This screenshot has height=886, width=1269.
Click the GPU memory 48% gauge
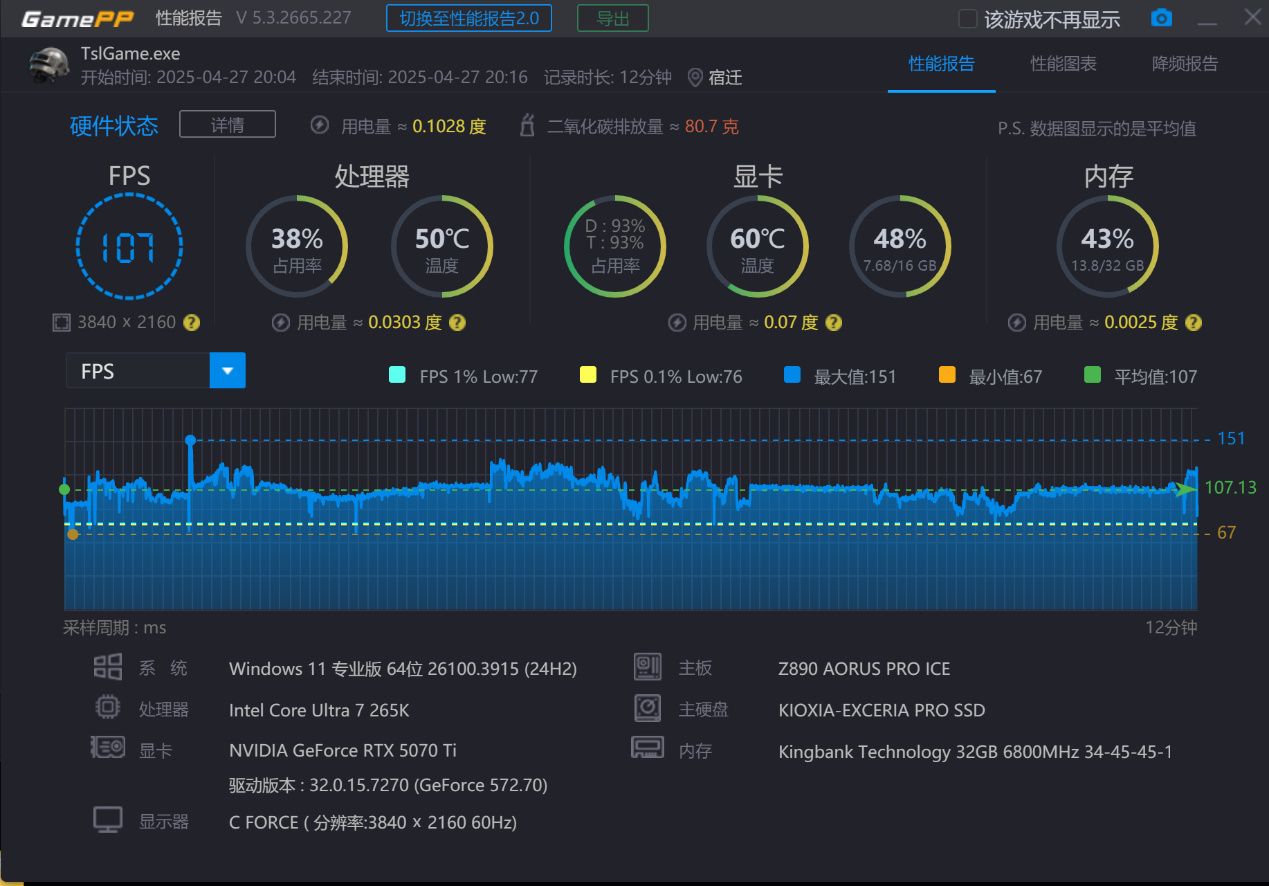pyautogui.click(x=900, y=247)
